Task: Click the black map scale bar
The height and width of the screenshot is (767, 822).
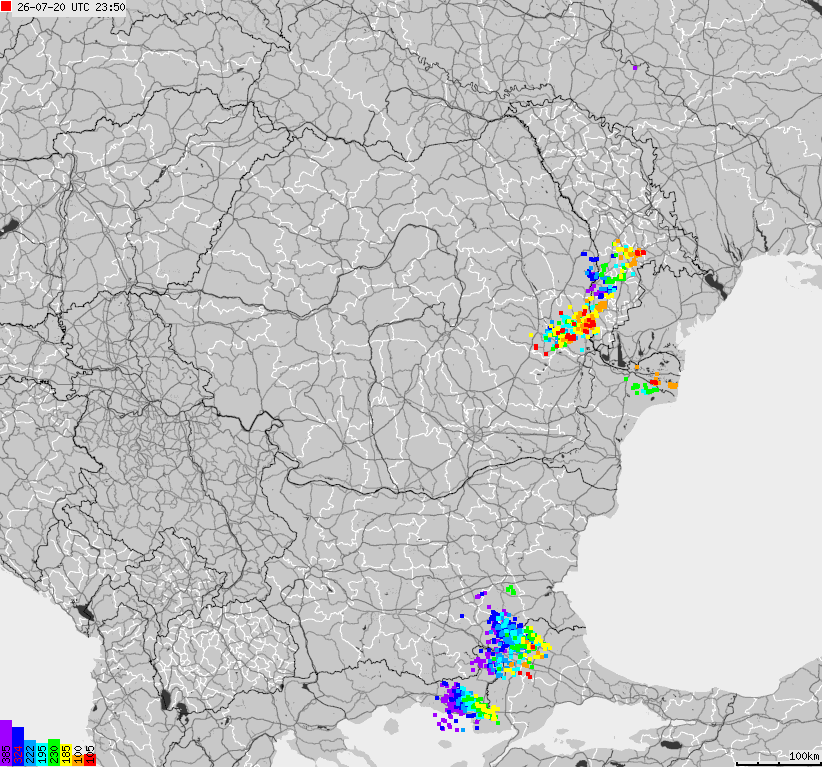Action: tap(778, 763)
